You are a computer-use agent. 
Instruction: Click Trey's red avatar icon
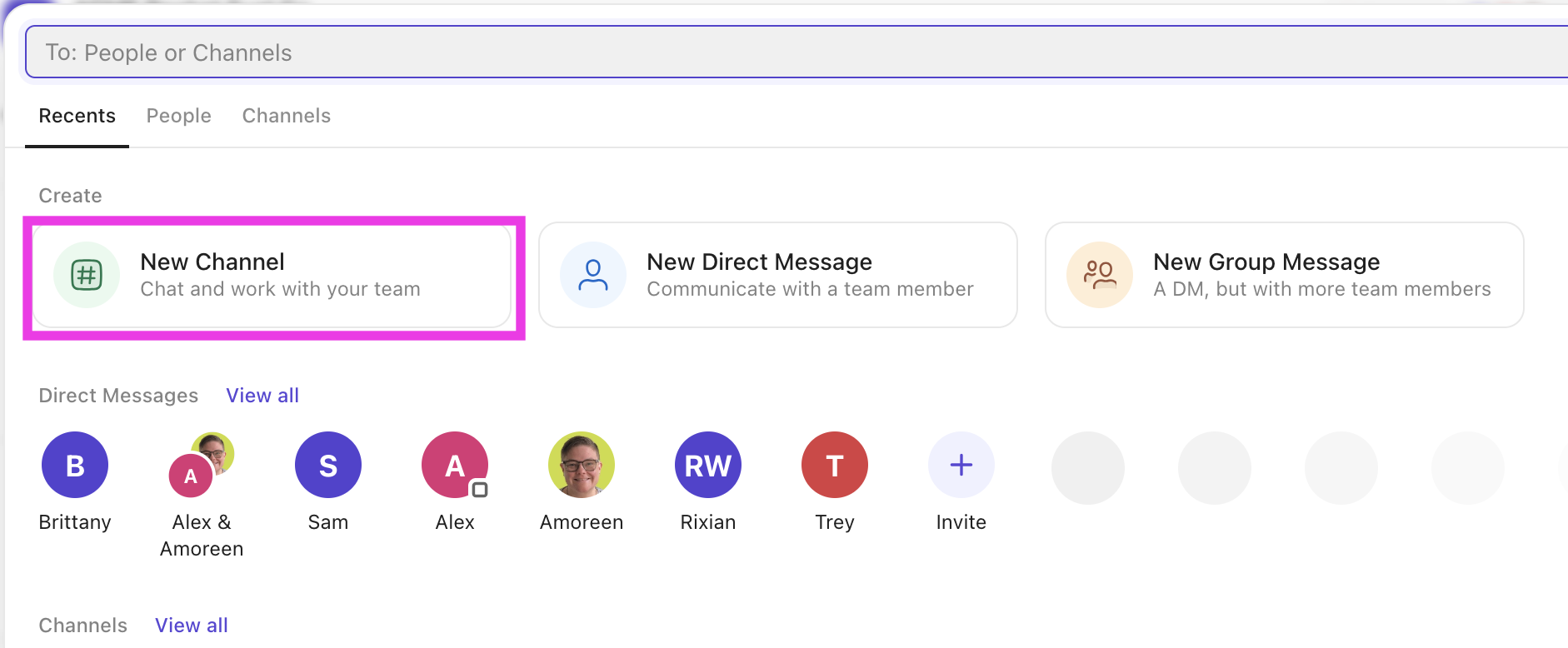point(834,464)
